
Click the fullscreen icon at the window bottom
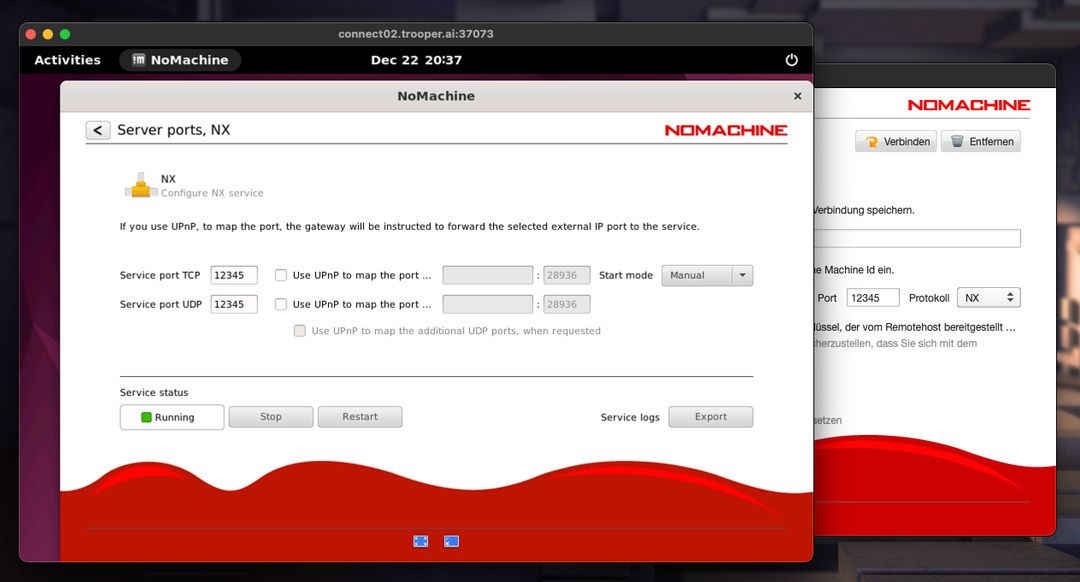pyautogui.click(x=419, y=541)
